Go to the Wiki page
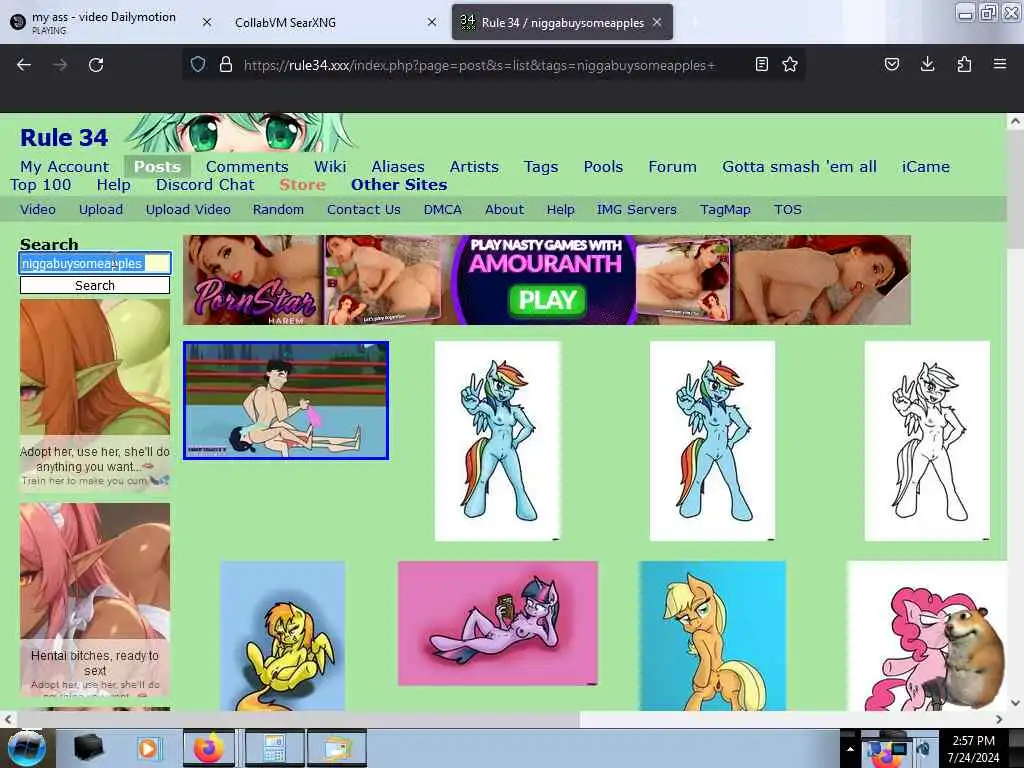 point(330,167)
